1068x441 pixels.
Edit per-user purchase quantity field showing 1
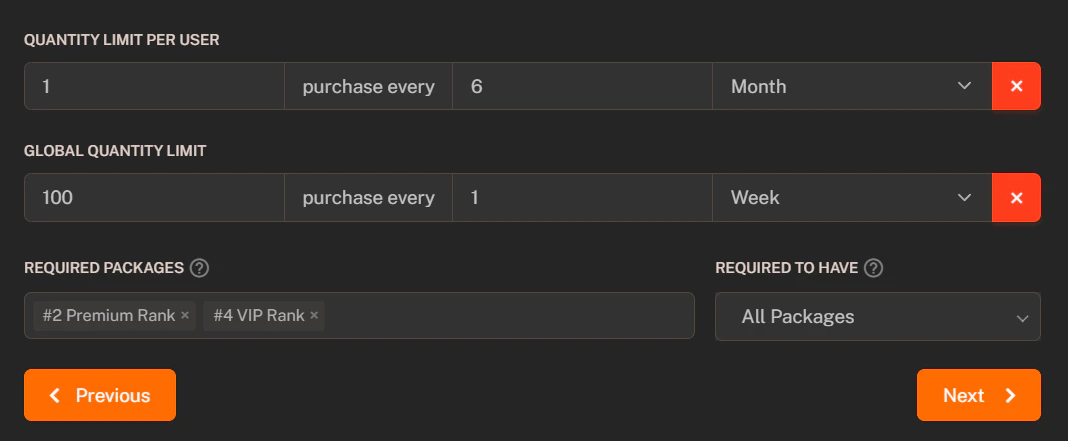tap(155, 86)
